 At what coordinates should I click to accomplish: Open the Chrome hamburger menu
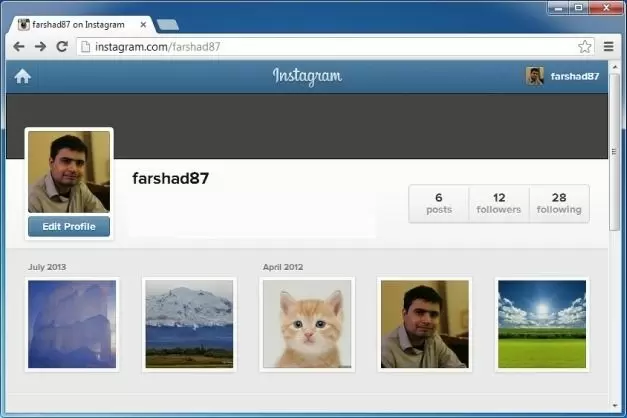pos(609,46)
